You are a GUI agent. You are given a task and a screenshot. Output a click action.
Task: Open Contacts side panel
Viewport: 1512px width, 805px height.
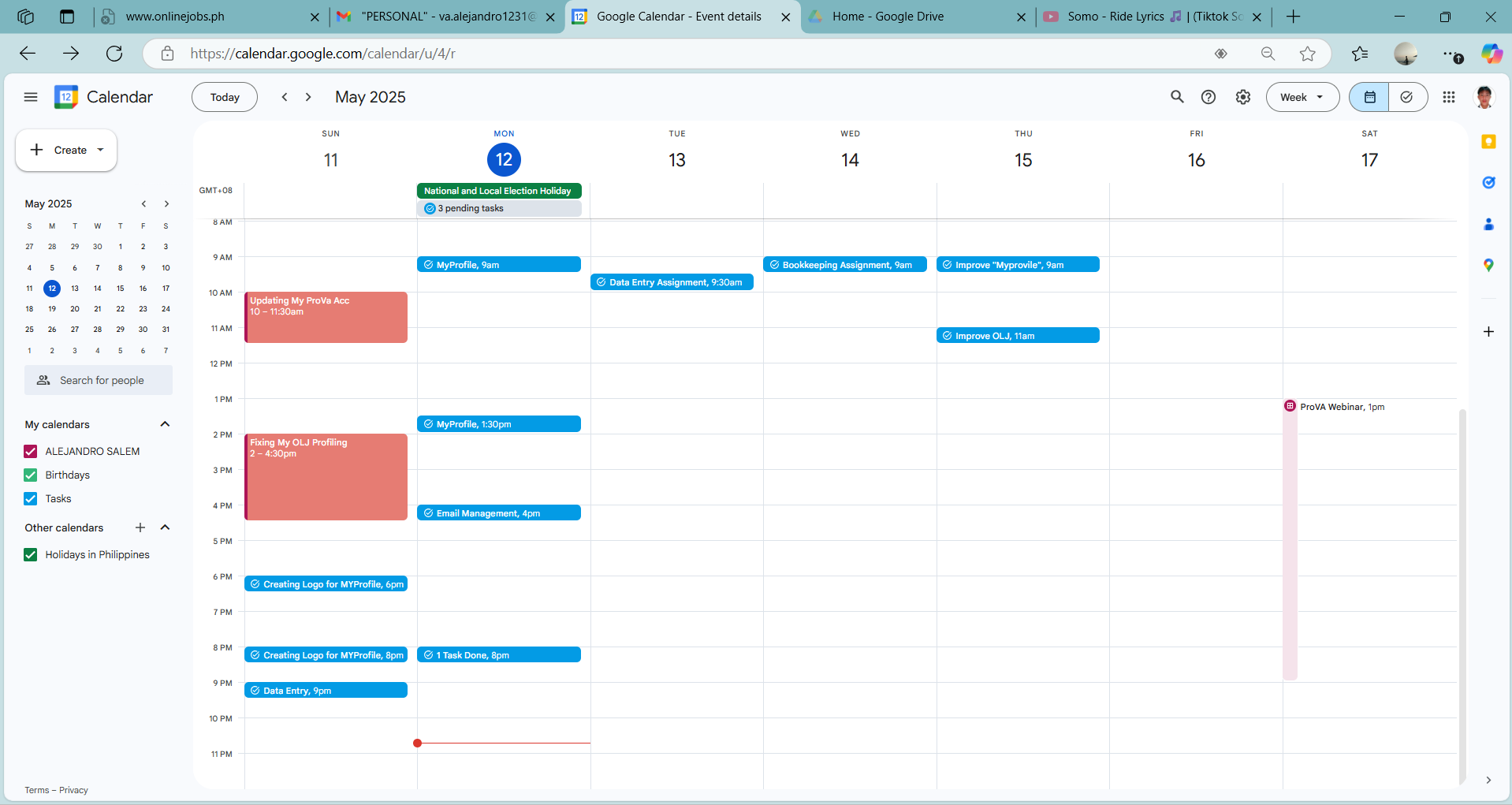(1488, 224)
